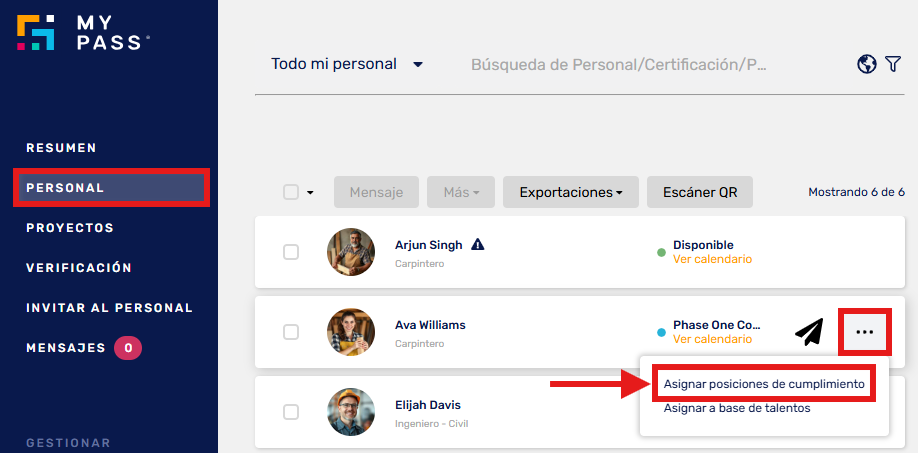
Task: Click the Mensajes notification badge
Action: point(128,348)
